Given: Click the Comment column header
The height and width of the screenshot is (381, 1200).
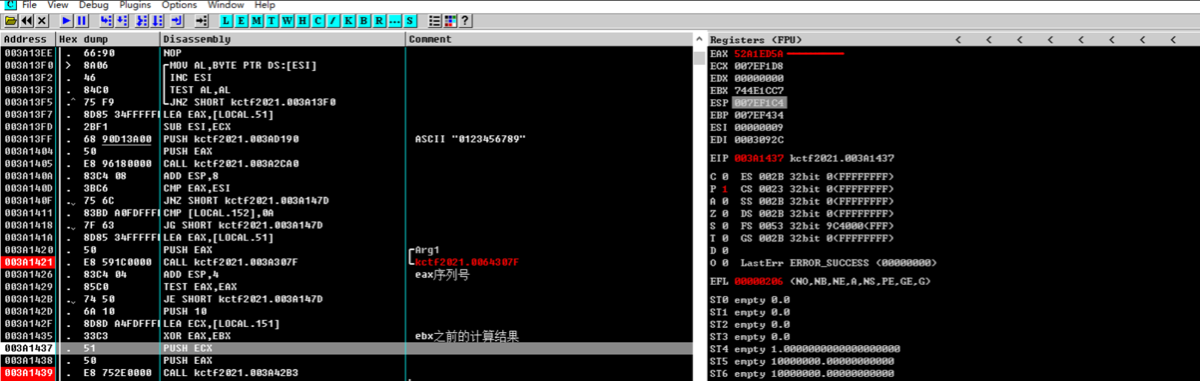Looking at the screenshot, I should click(548, 39).
